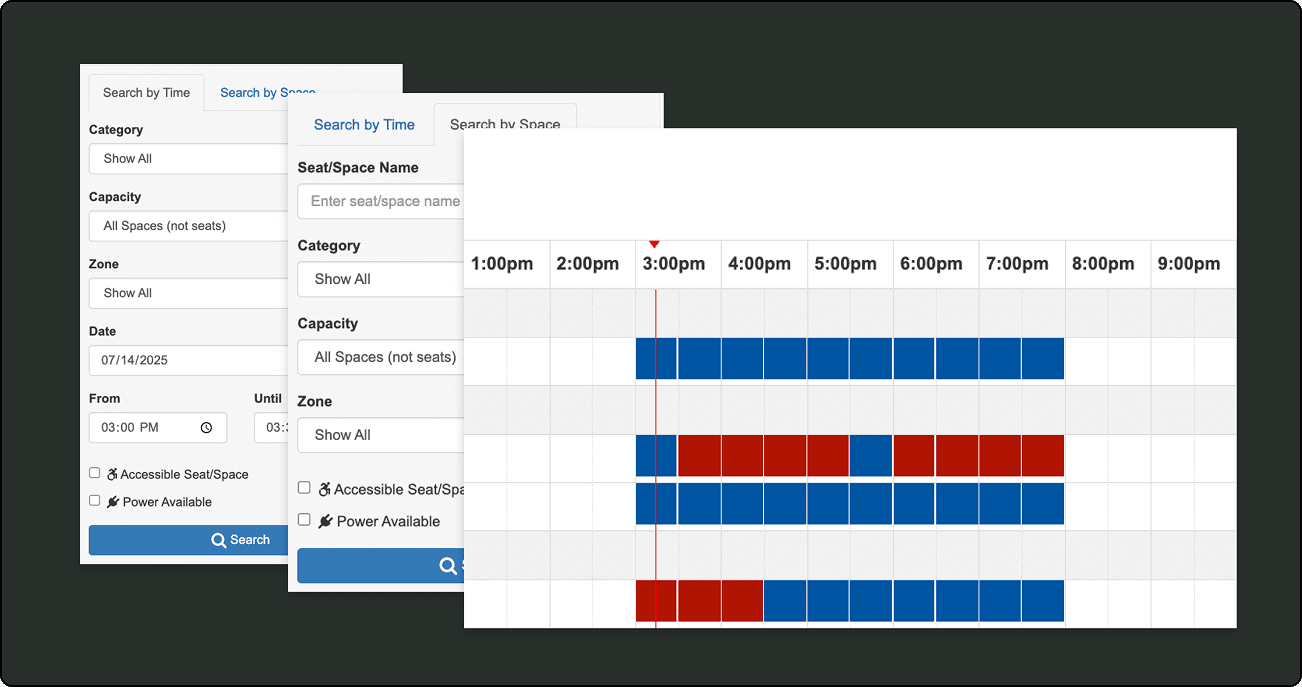Select the red 3:00pm slot in the grid

coord(656,601)
